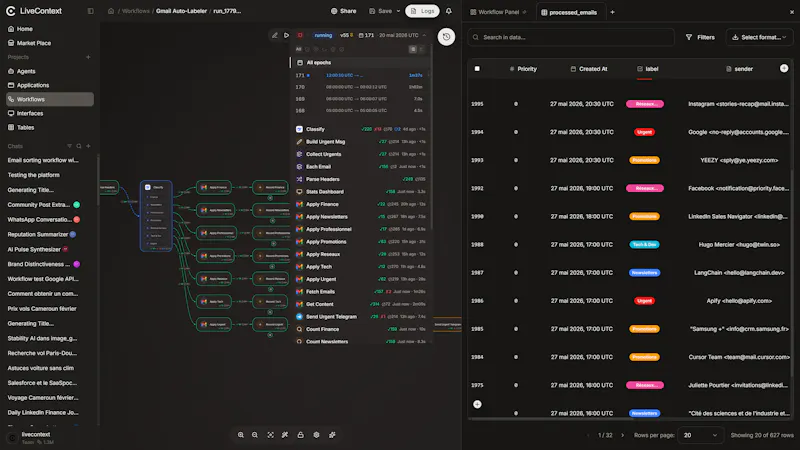Viewport: 800px width, 450px height.
Task: Add a new table row plus button
Action: [x=477, y=404]
